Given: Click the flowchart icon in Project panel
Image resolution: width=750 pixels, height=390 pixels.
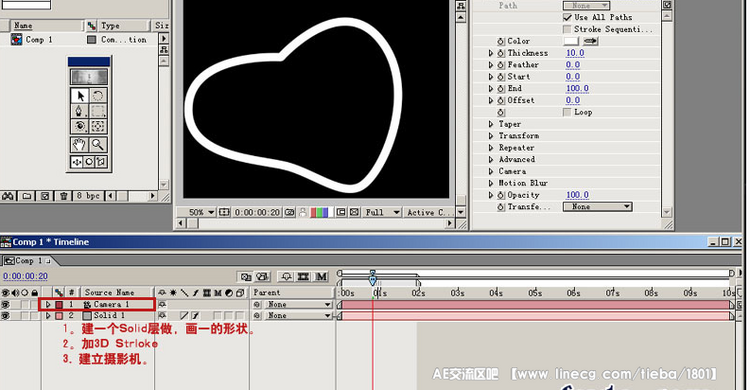Looking at the screenshot, I should [x=164, y=50].
